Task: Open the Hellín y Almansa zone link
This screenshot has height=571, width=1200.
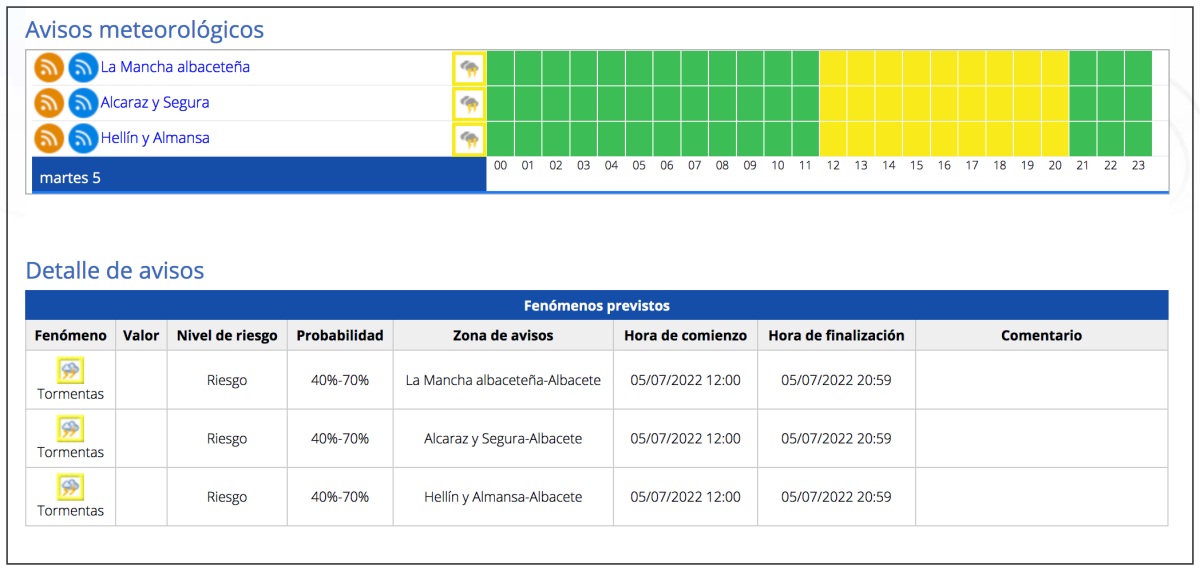Action: pos(155,138)
